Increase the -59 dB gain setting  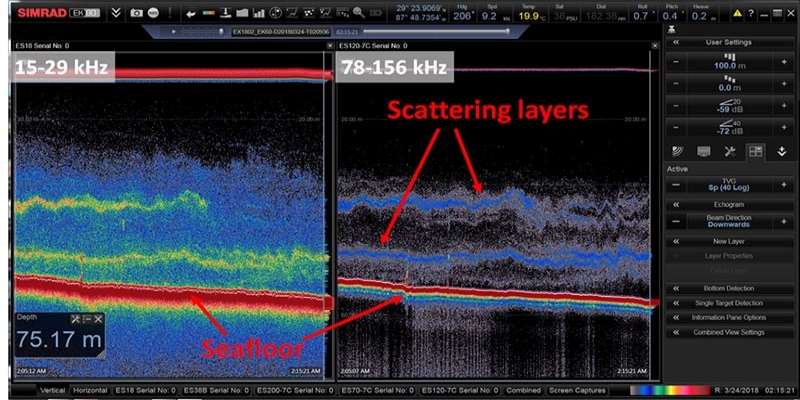coord(784,106)
